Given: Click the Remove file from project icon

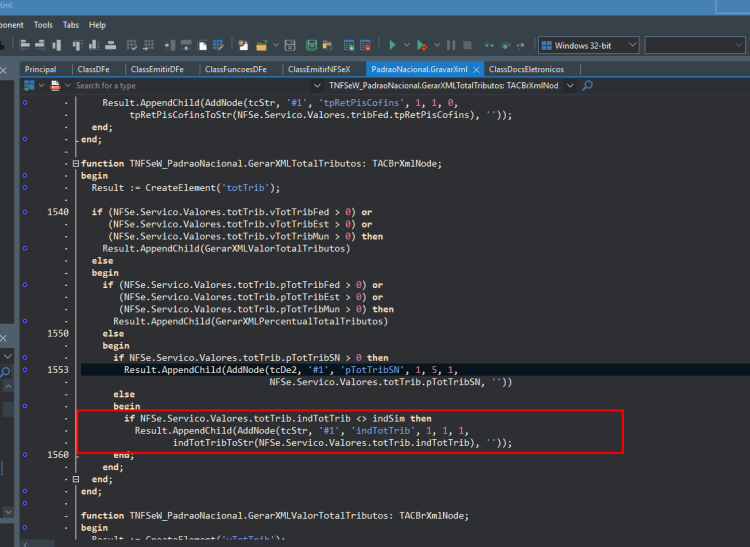Looking at the screenshot, I should point(365,45).
